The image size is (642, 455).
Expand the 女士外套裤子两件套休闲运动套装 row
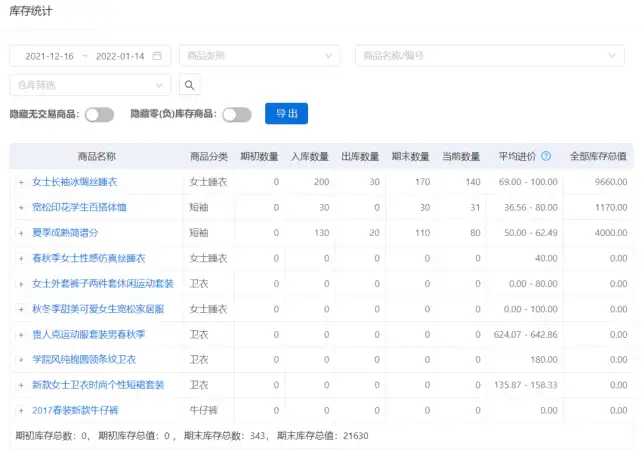pyautogui.click(x=21, y=284)
